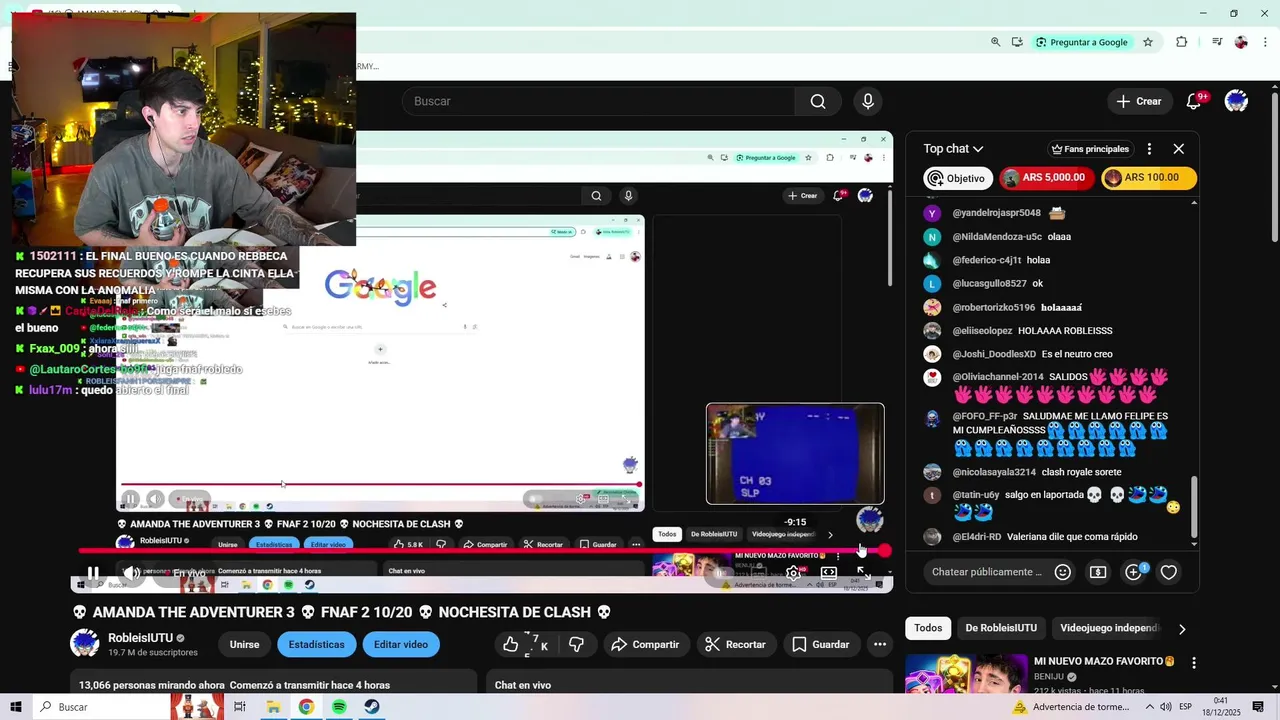Open the Objetivo goal chip in chat
Image resolution: width=1280 pixels, height=720 pixels.
pos(958,178)
